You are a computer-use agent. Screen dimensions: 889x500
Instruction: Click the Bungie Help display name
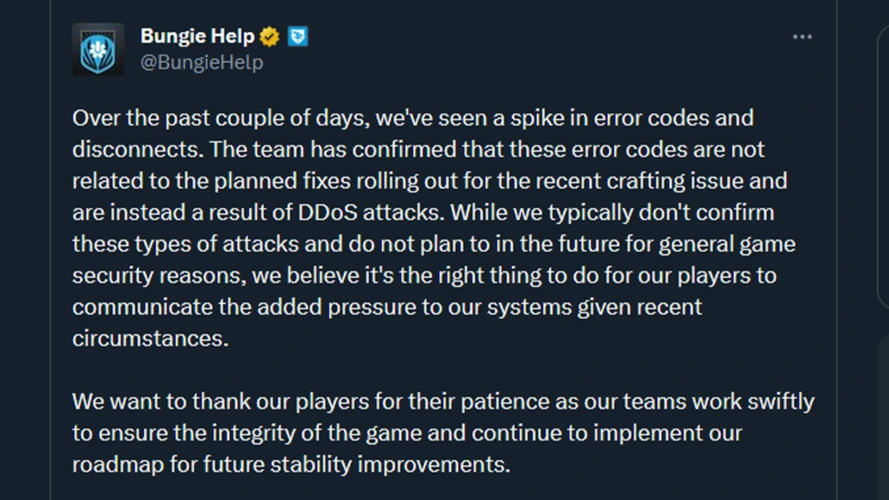tap(197, 37)
